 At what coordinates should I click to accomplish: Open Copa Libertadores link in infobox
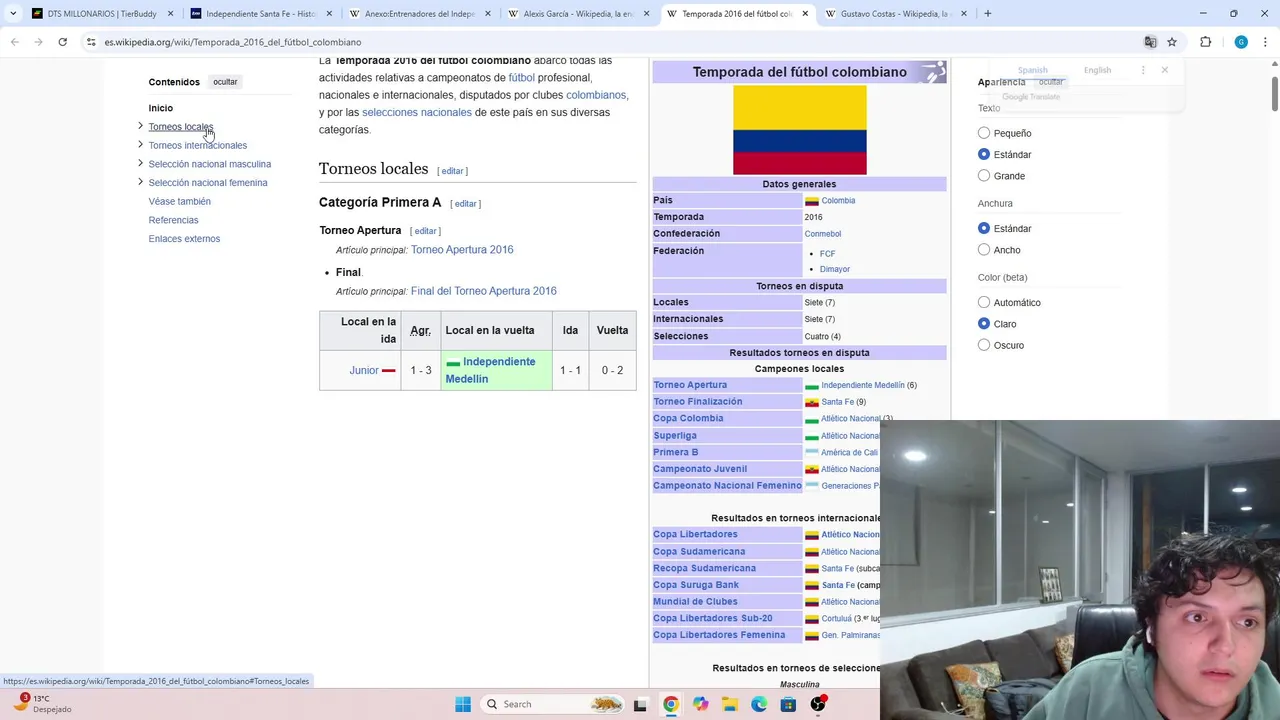click(x=695, y=534)
